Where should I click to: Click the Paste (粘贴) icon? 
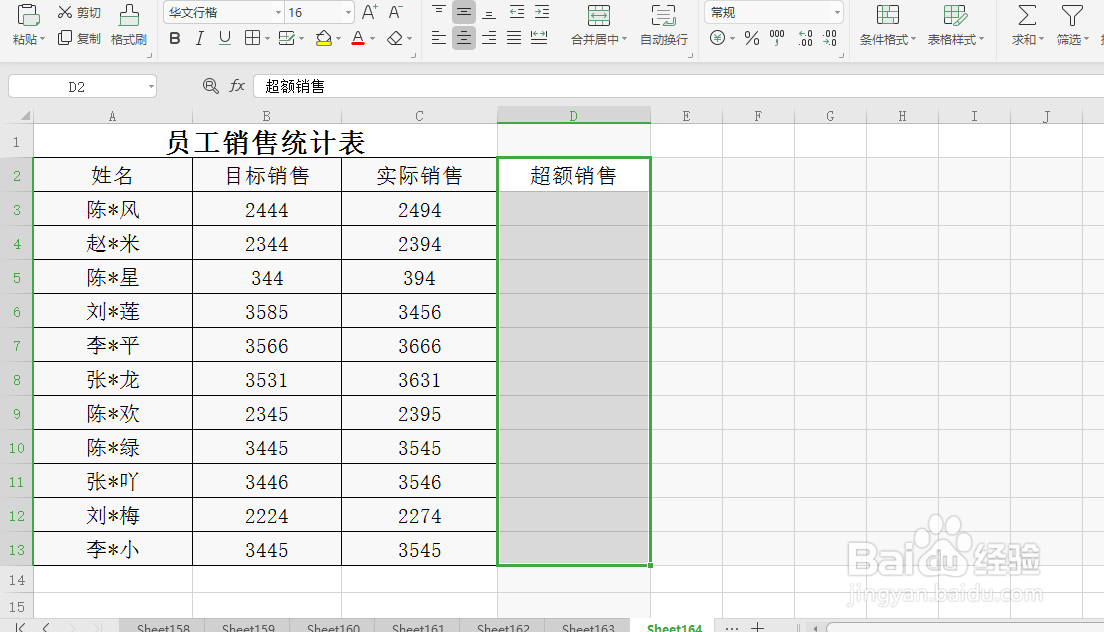[x=28, y=15]
